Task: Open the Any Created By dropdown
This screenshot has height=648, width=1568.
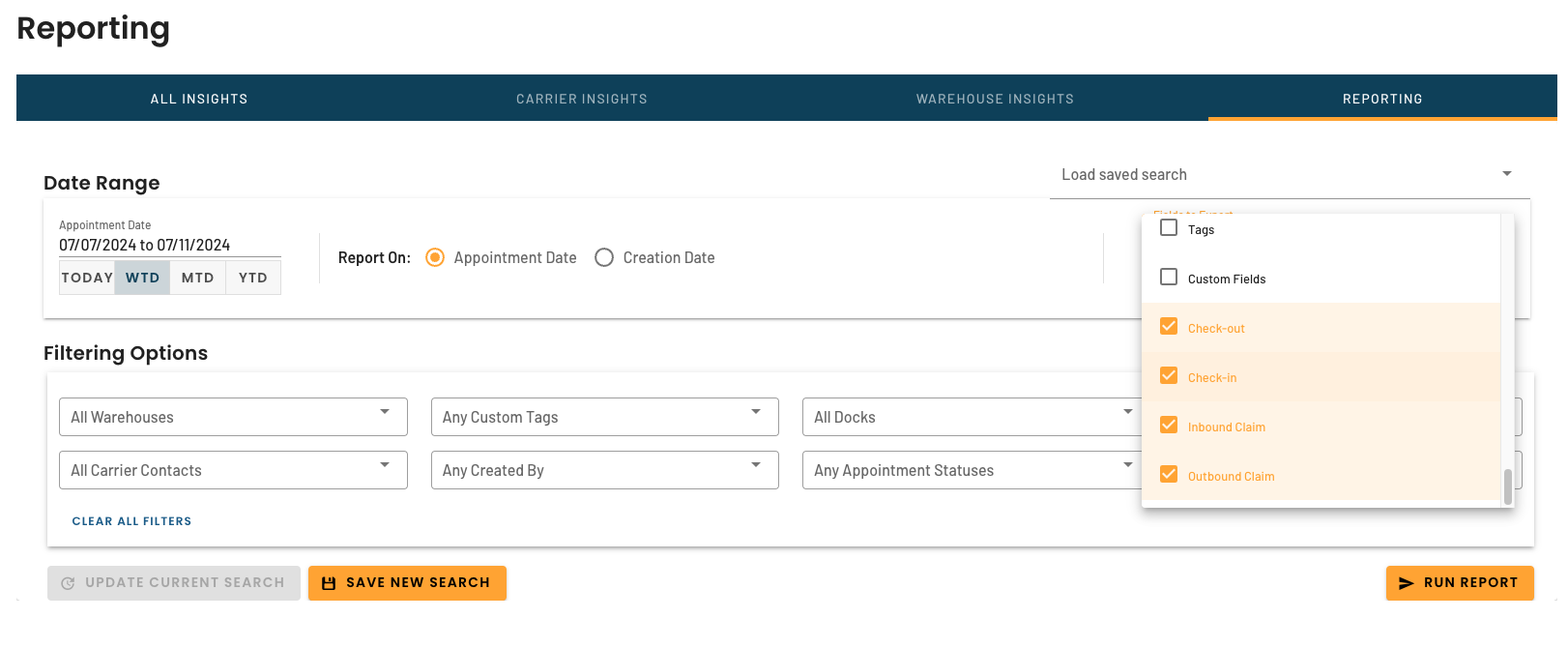Action: tap(604, 470)
